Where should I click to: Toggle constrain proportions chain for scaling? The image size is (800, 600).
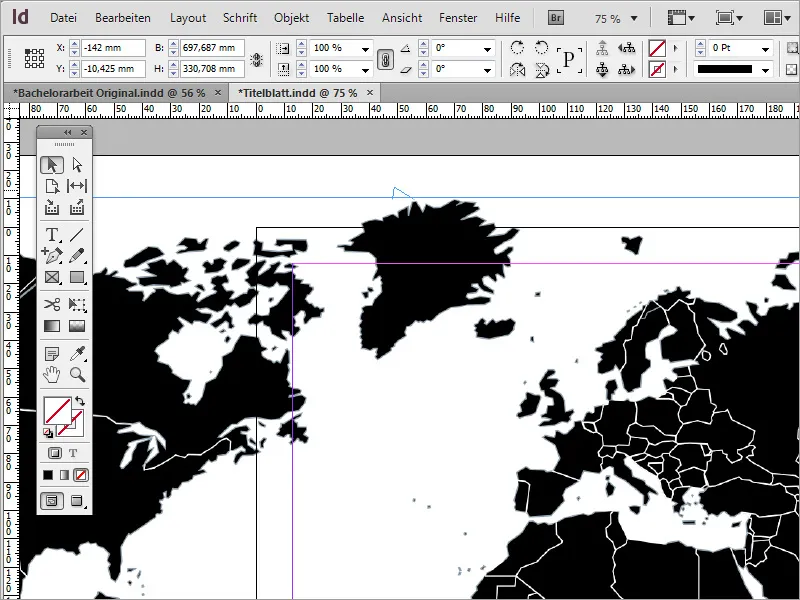[385, 60]
